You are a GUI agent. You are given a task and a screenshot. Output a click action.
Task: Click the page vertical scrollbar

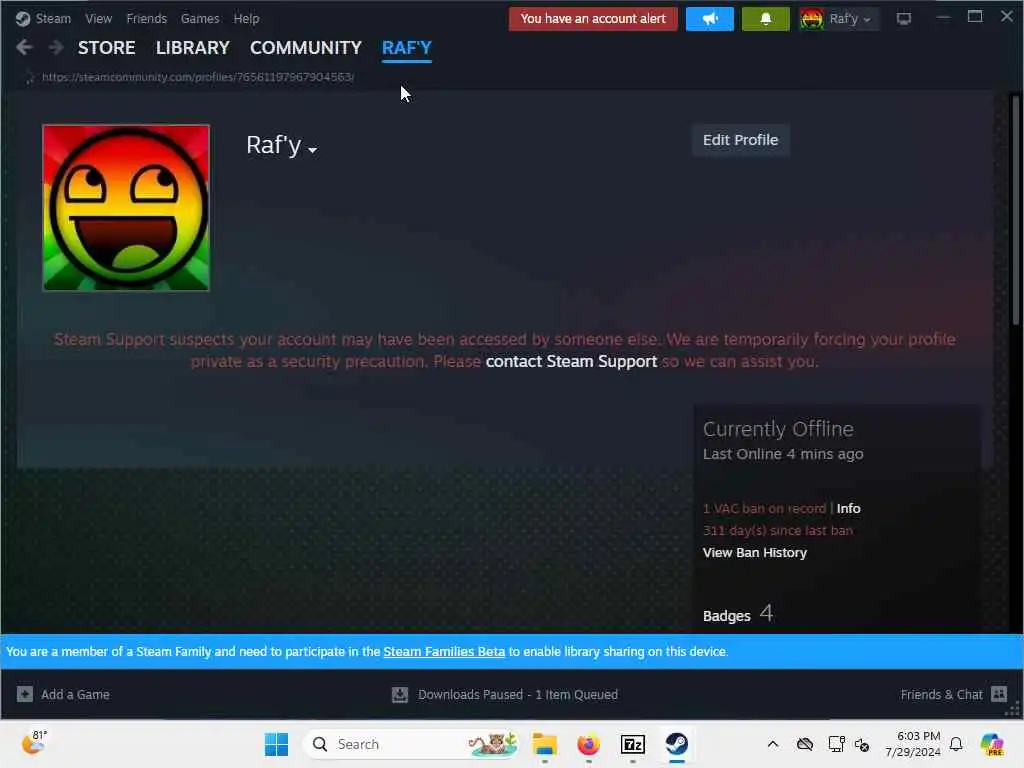(x=1015, y=209)
